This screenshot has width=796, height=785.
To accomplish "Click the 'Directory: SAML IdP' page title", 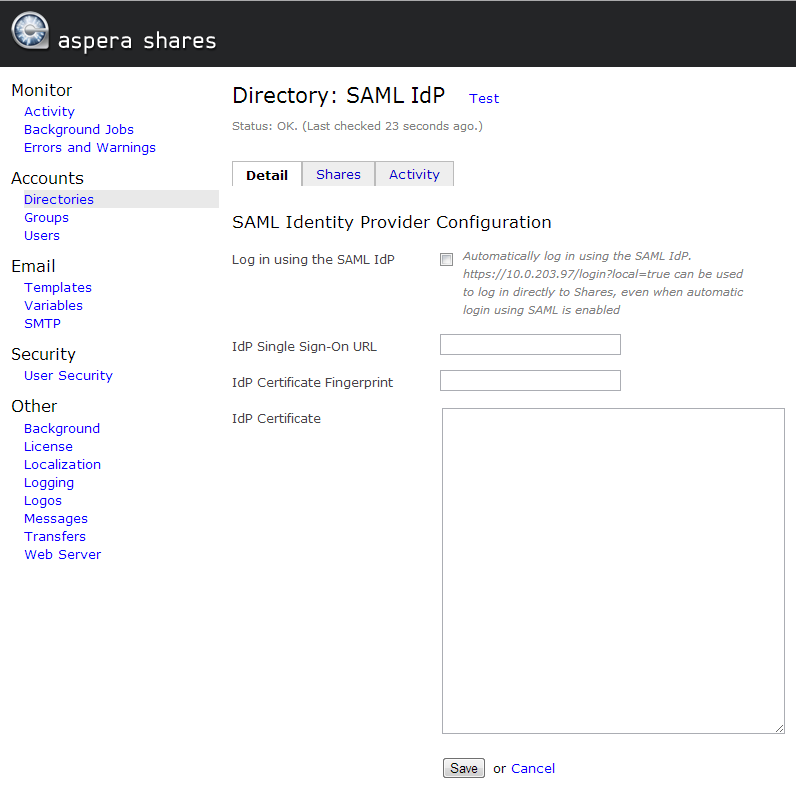I will 339,95.
